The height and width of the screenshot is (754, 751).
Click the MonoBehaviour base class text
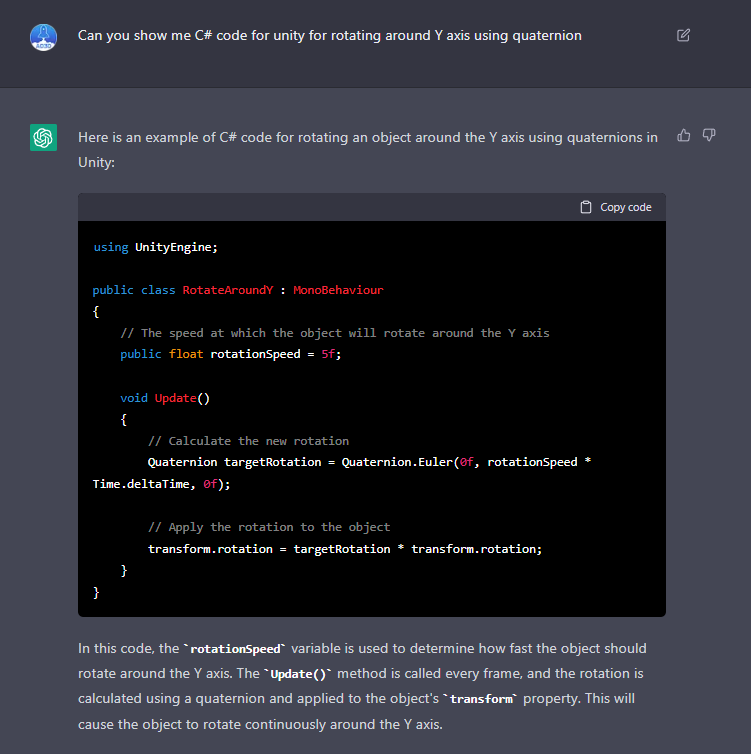[338, 290]
